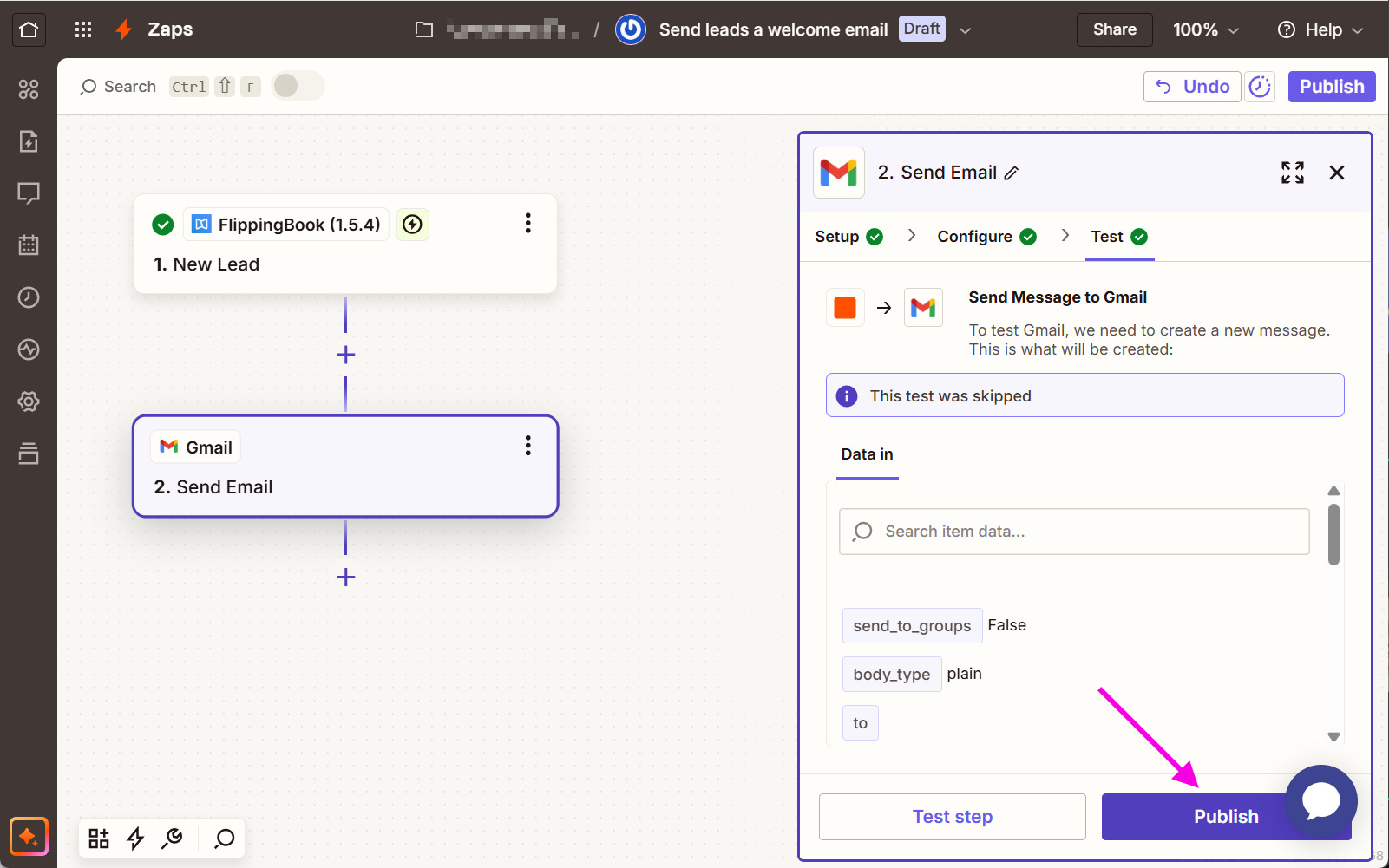Viewport: 1389px width, 868px height.
Task: Switch to the Setup tab
Action: (848, 237)
